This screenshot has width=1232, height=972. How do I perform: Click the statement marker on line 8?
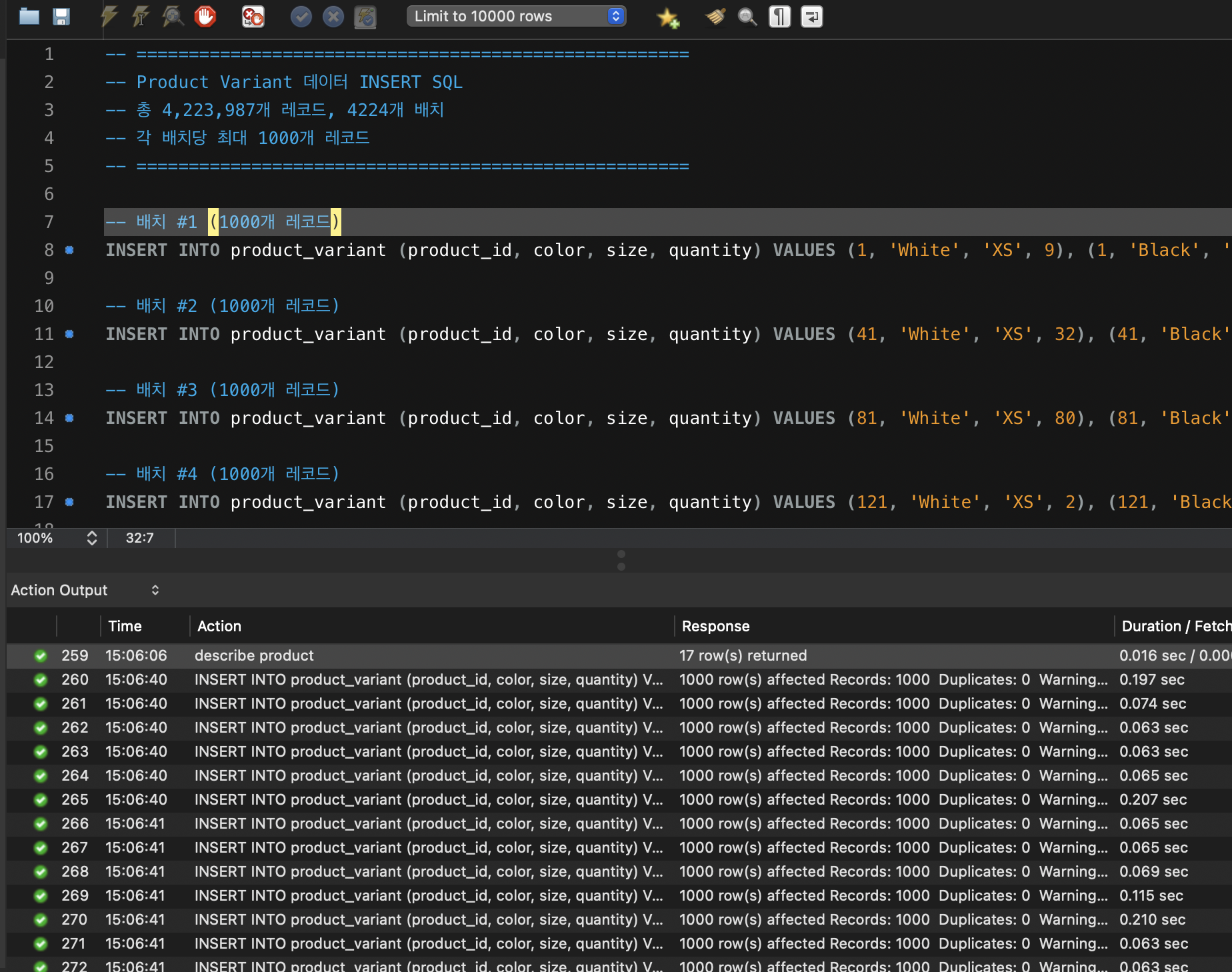69,250
